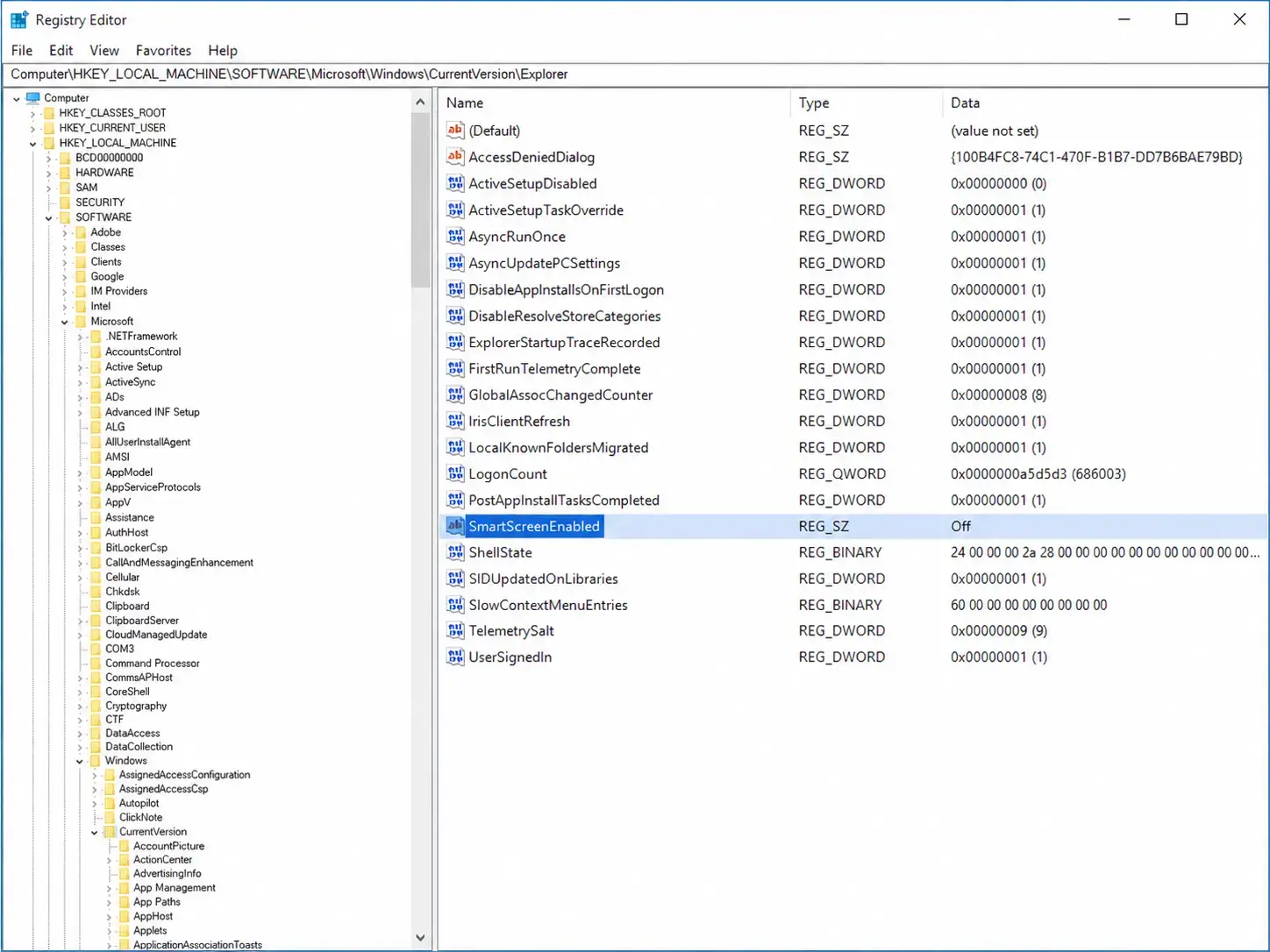
Task: Click the AccessDeniedDialog string value icon
Action: pos(455,157)
